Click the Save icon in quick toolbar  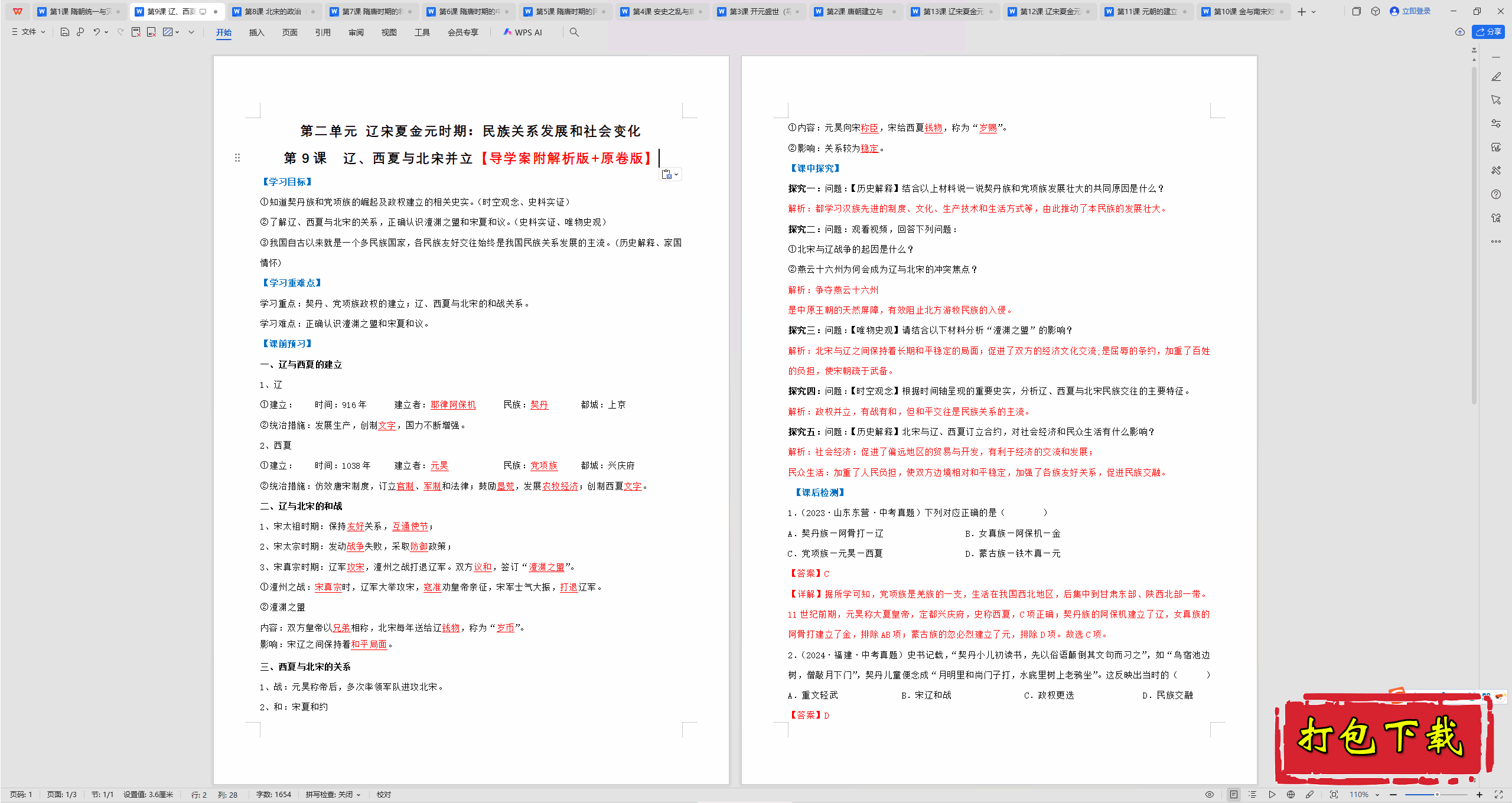[x=65, y=32]
